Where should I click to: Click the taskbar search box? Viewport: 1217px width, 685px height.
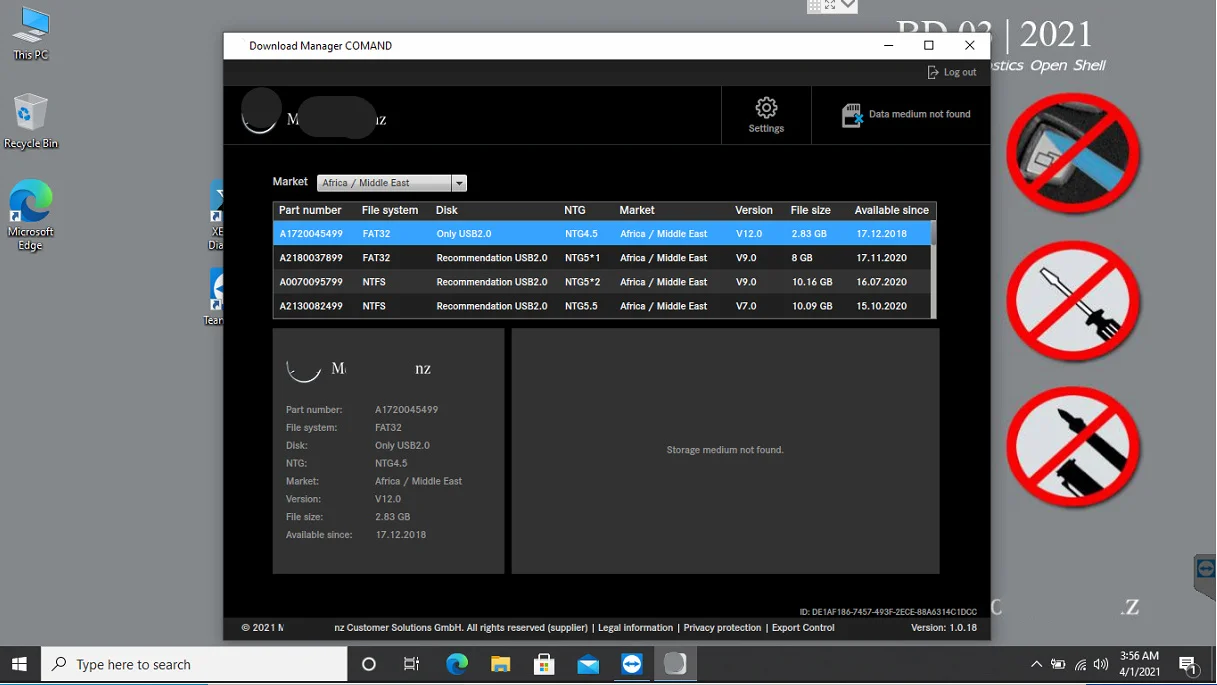pos(194,664)
